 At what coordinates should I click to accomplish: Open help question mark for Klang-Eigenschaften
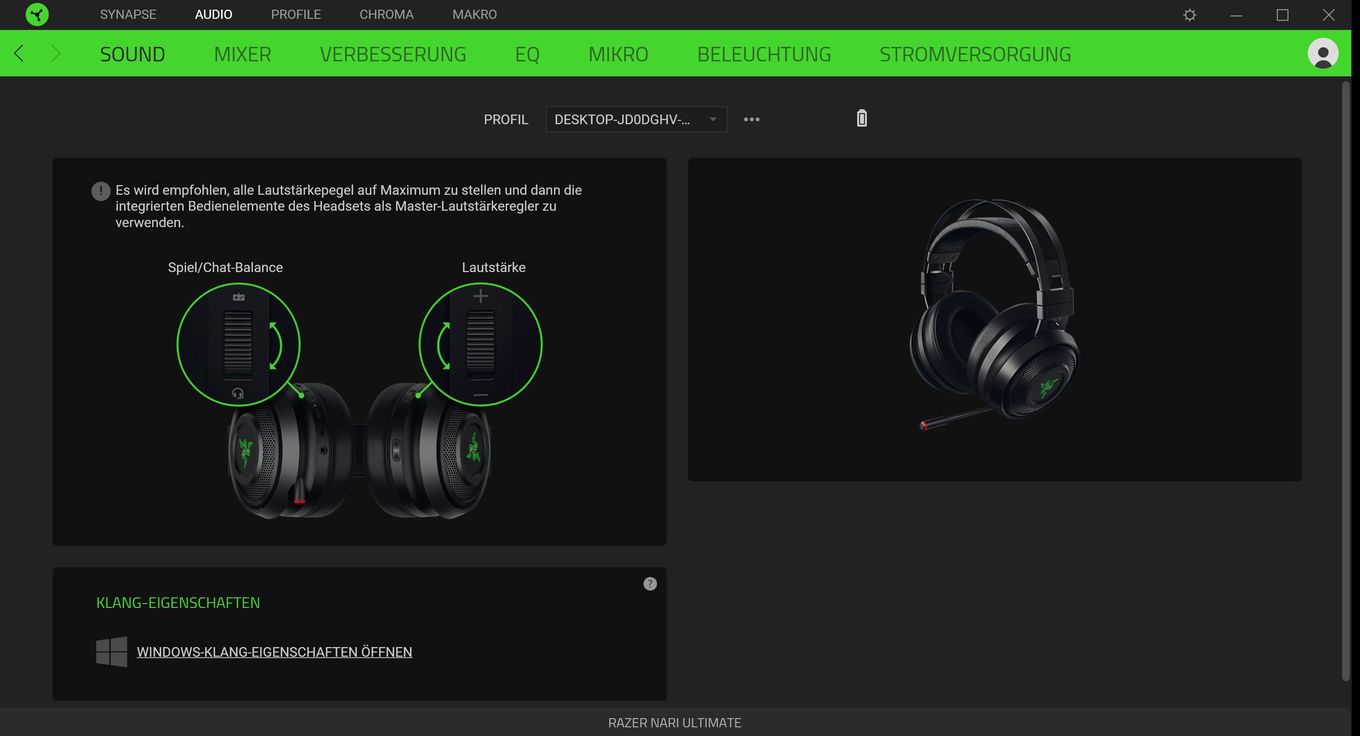650,584
